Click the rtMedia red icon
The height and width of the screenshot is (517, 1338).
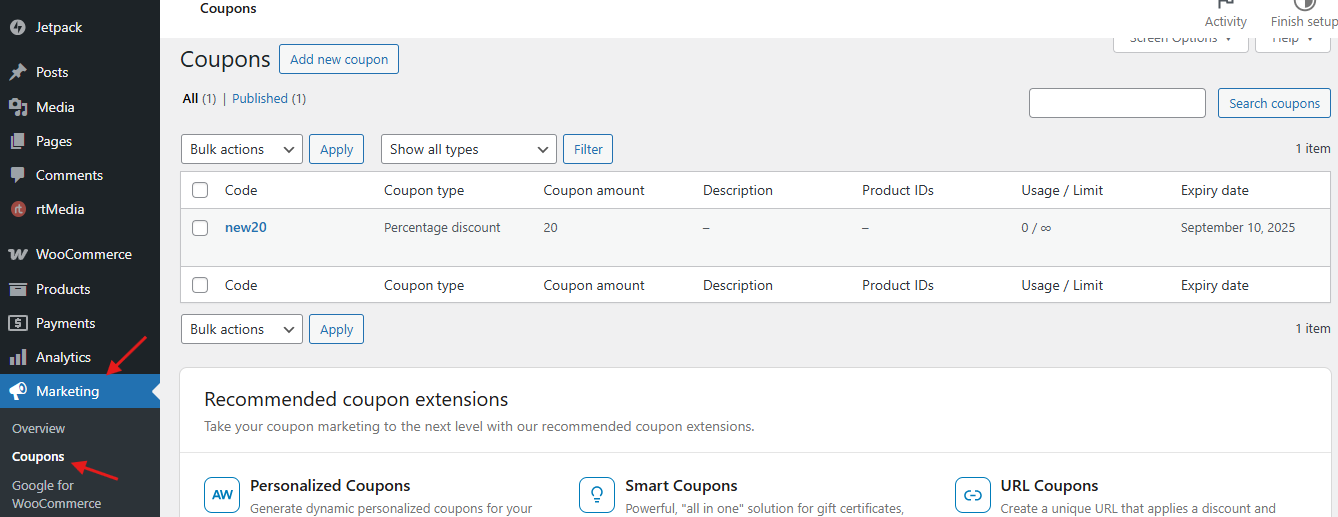(18, 209)
